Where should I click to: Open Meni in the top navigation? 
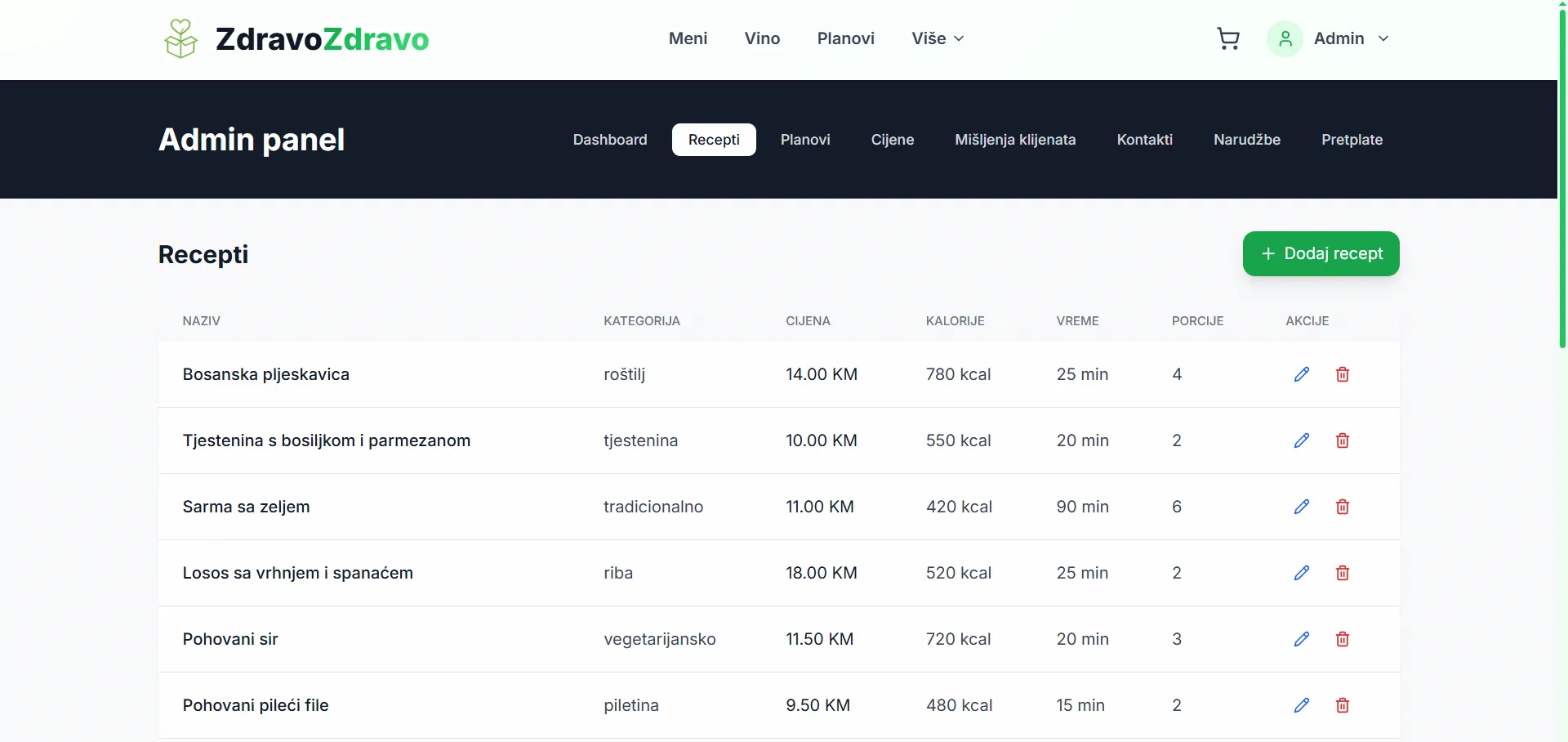point(688,38)
